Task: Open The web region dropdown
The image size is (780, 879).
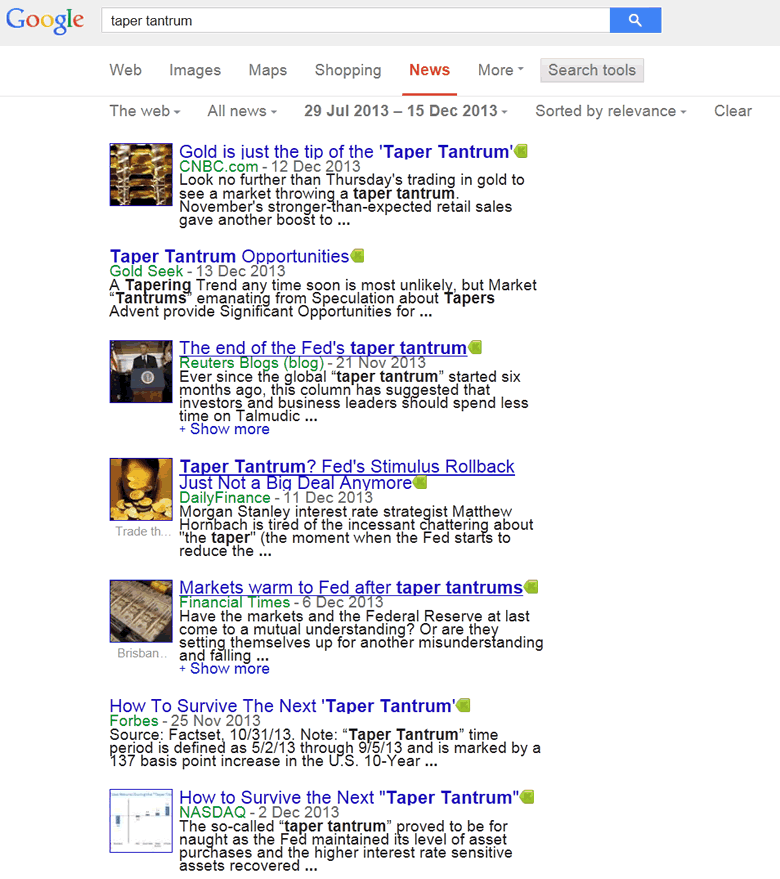Action: [x=145, y=111]
